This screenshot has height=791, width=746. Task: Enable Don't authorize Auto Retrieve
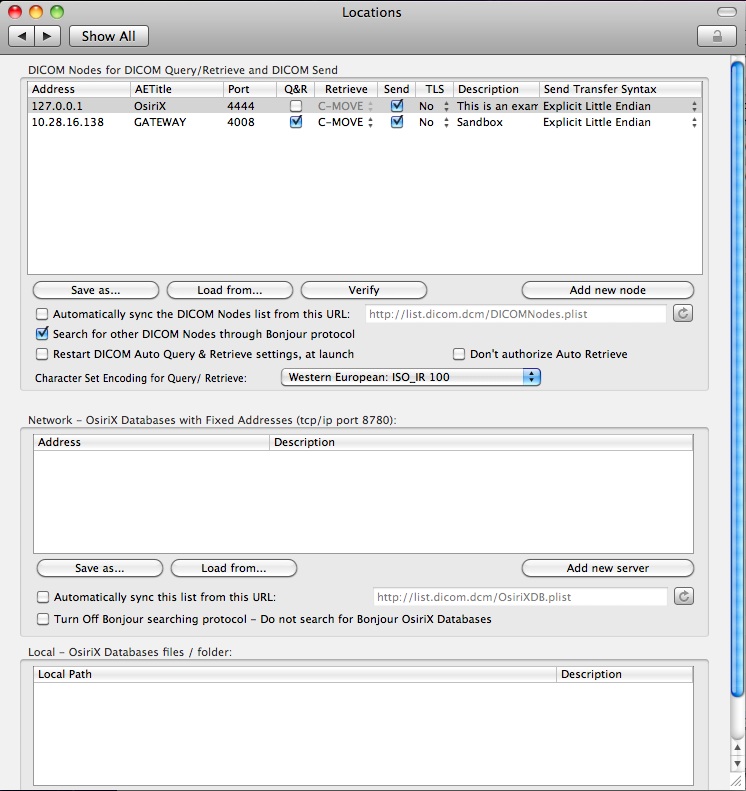tap(459, 354)
